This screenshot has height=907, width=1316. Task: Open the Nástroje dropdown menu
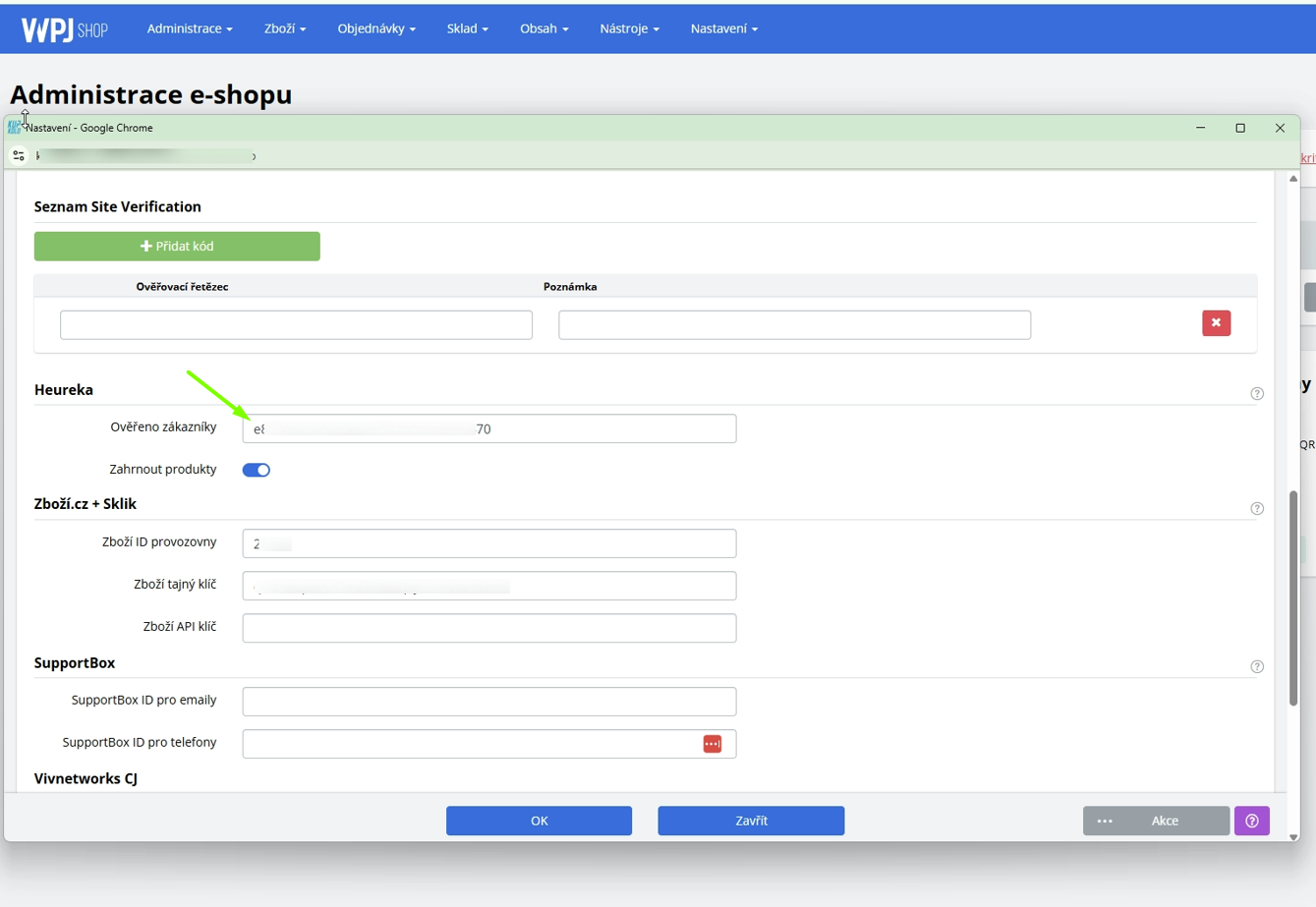tap(629, 28)
